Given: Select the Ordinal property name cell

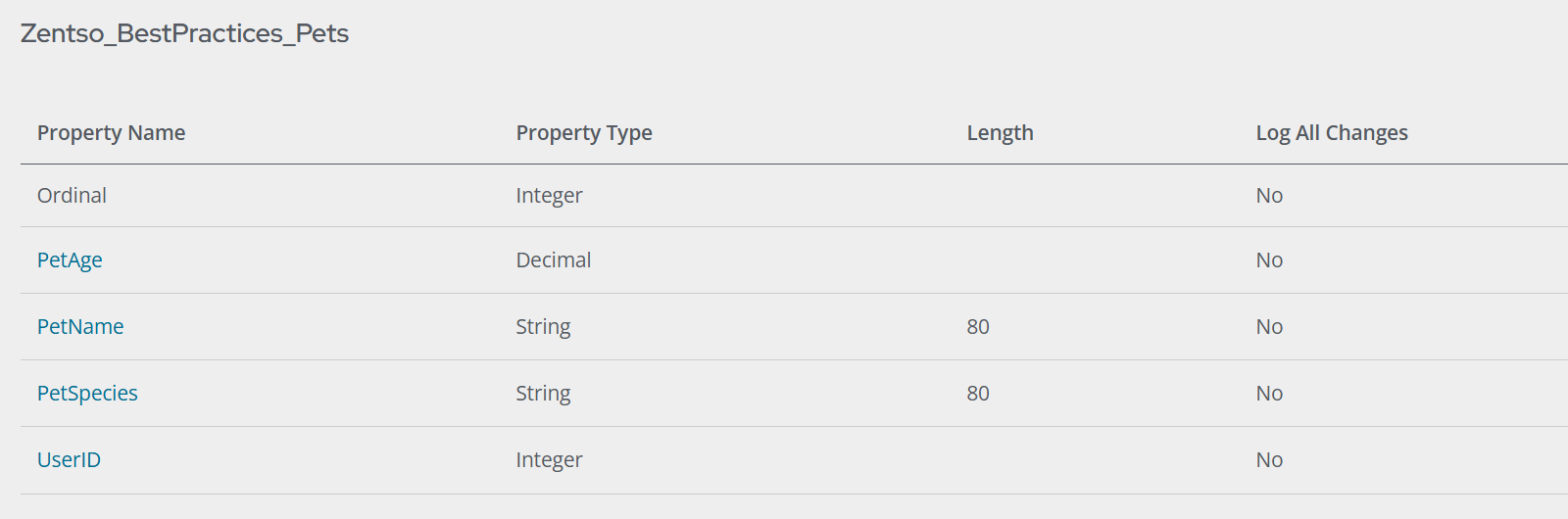Looking at the screenshot, I should [x=72, y=196].
